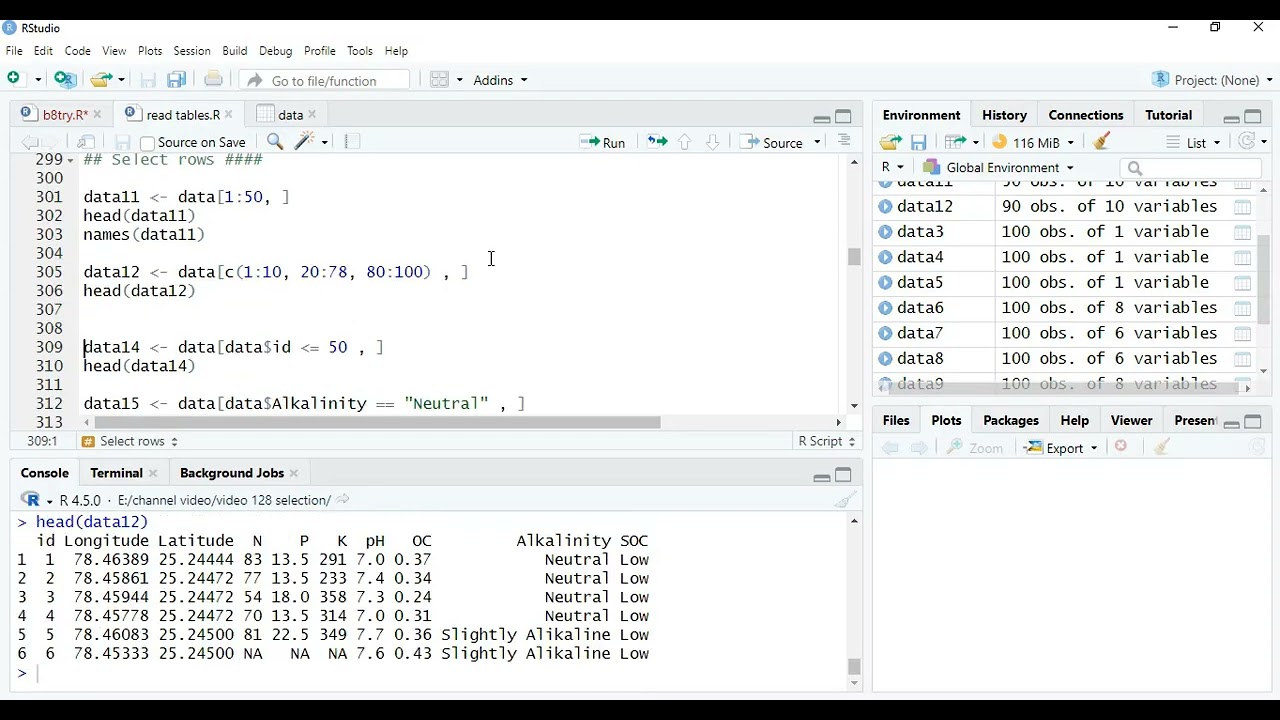Open workspace panes layout icon
1280x720 pixels.
[440, 80]
